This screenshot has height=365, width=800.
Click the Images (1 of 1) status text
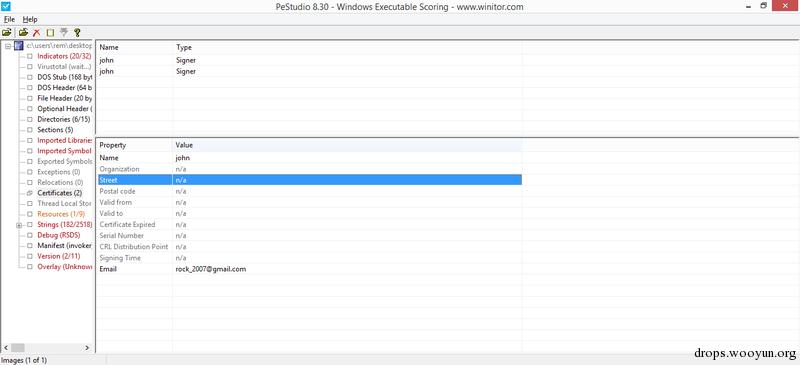[x=24, y=360]
